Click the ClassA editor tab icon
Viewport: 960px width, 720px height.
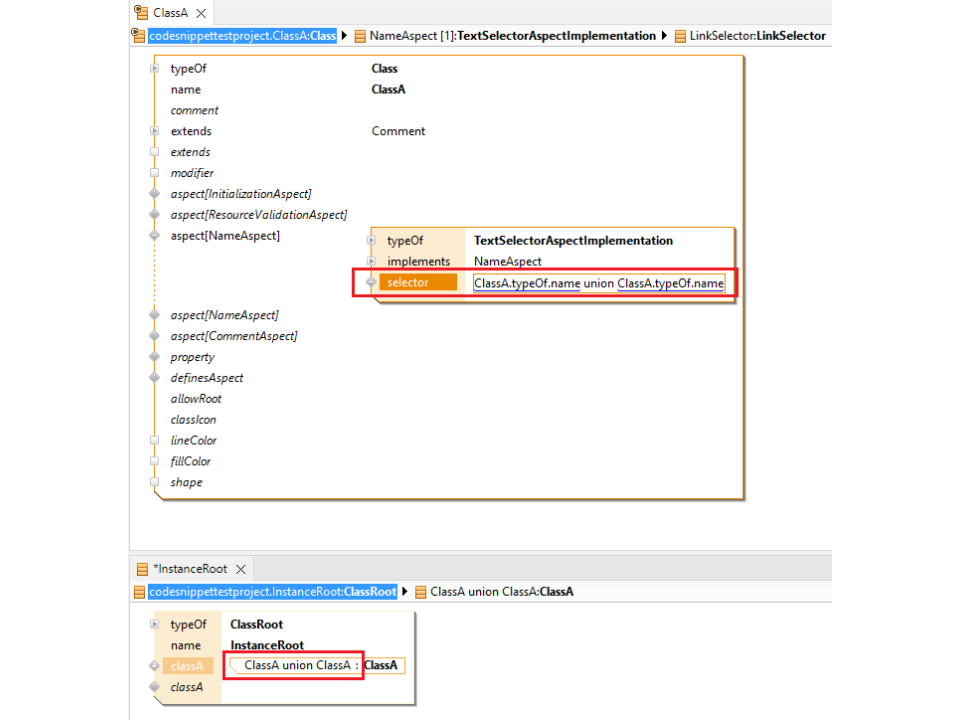141,13
